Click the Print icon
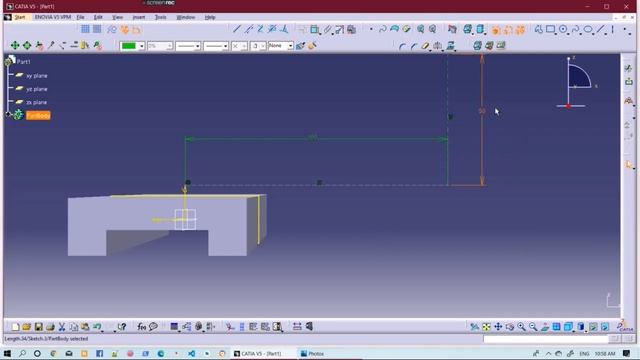Viewport: 640px width, 360px height. coord(50,327)
